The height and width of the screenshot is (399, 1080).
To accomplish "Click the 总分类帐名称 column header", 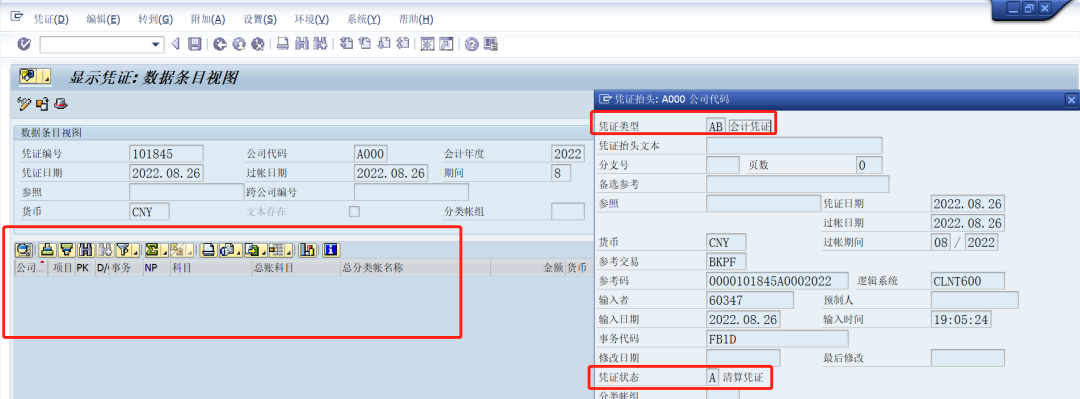I will point(415,267).
